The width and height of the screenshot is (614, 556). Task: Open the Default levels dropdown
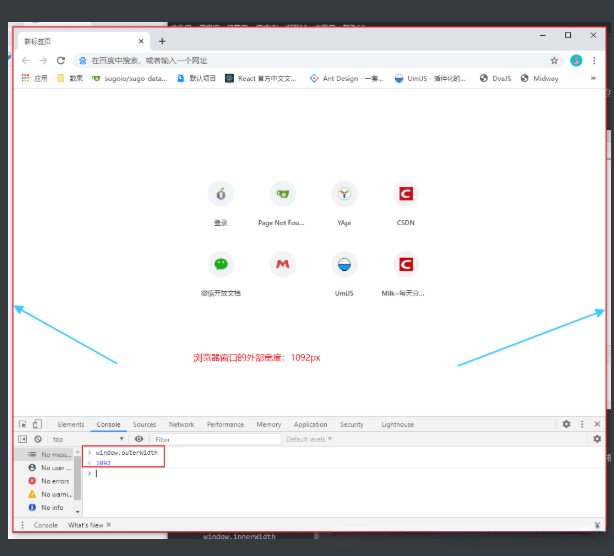309,439
